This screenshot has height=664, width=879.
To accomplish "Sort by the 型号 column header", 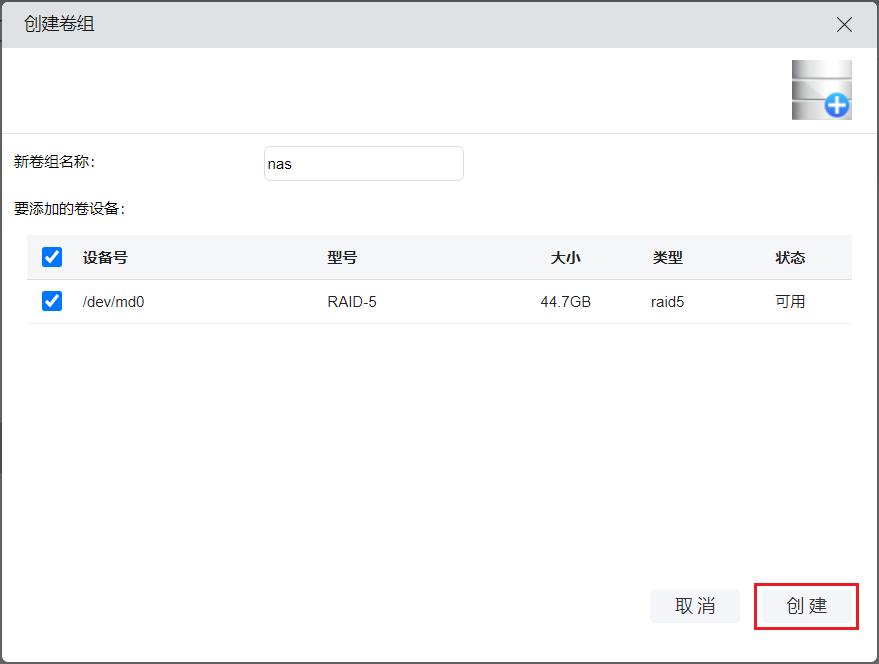I will 342,257.
